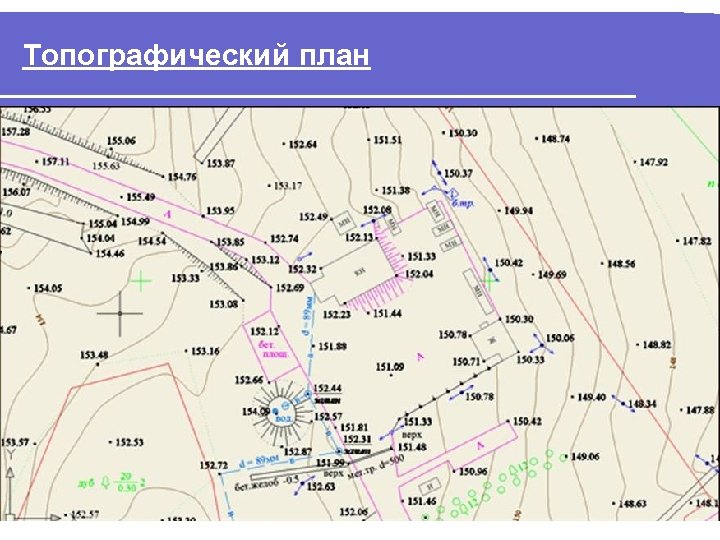Click elevation mark 148.63
This screenshot has width=720, height=540.
point(632,504)
